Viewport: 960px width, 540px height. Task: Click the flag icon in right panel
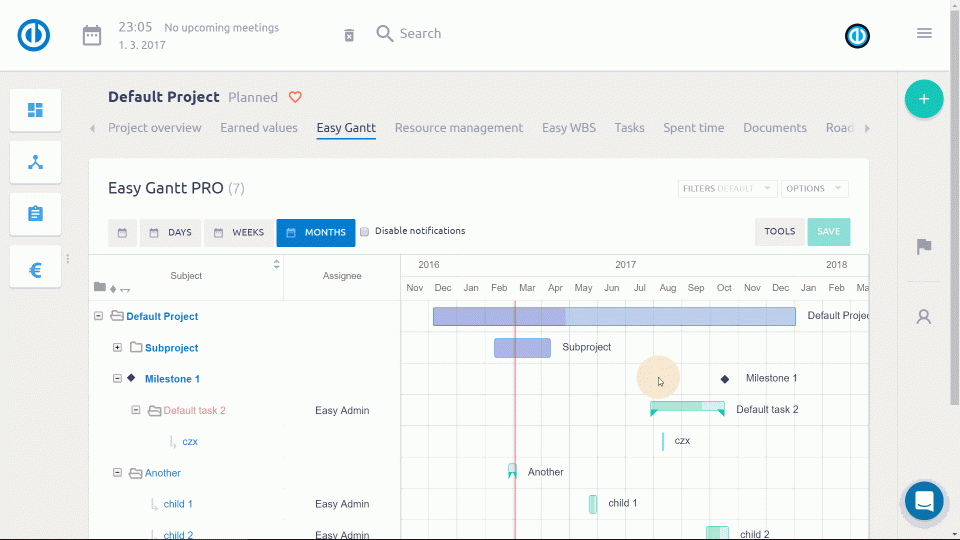(924, 246)
